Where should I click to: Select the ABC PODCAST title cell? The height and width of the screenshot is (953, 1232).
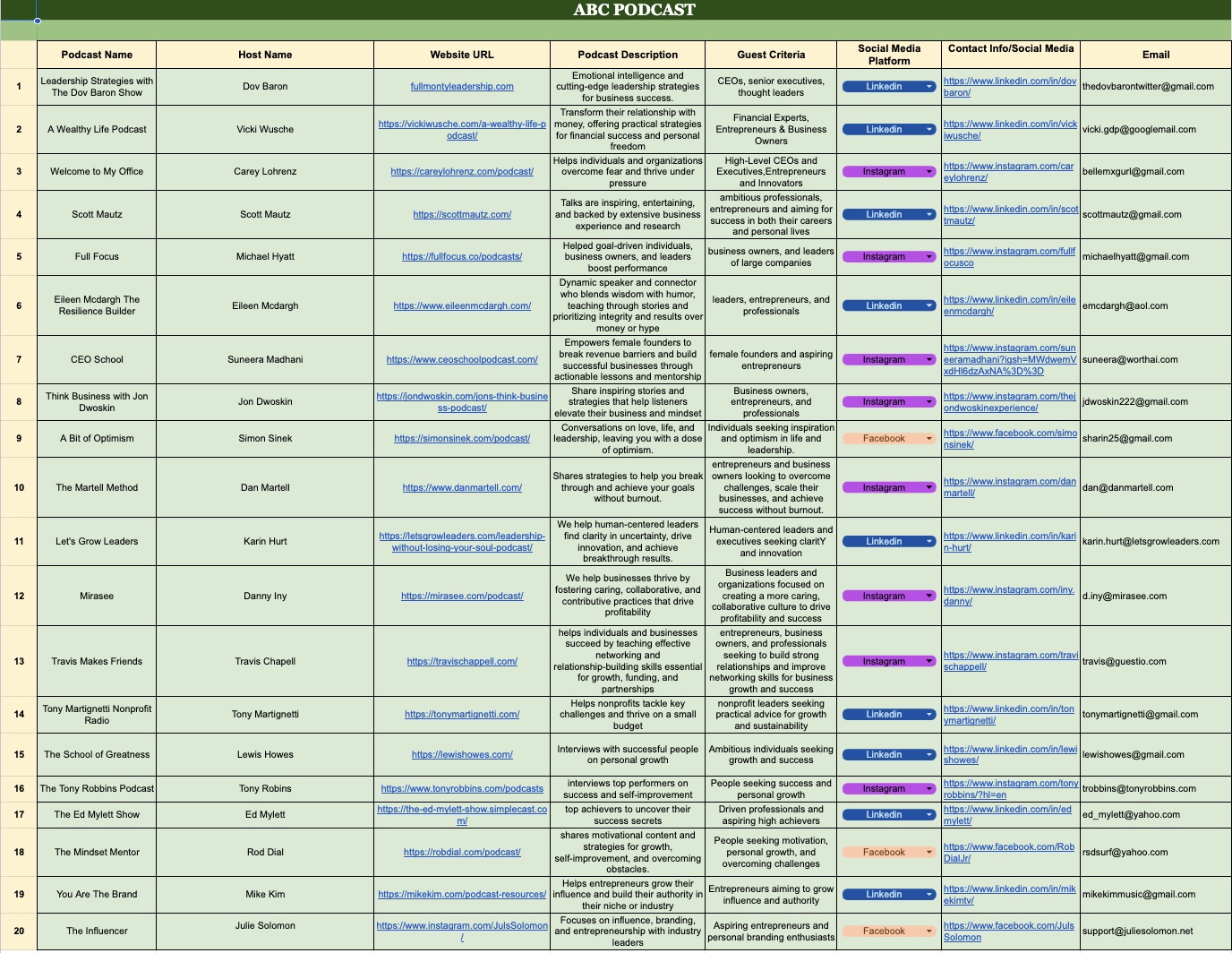(634, 10)
